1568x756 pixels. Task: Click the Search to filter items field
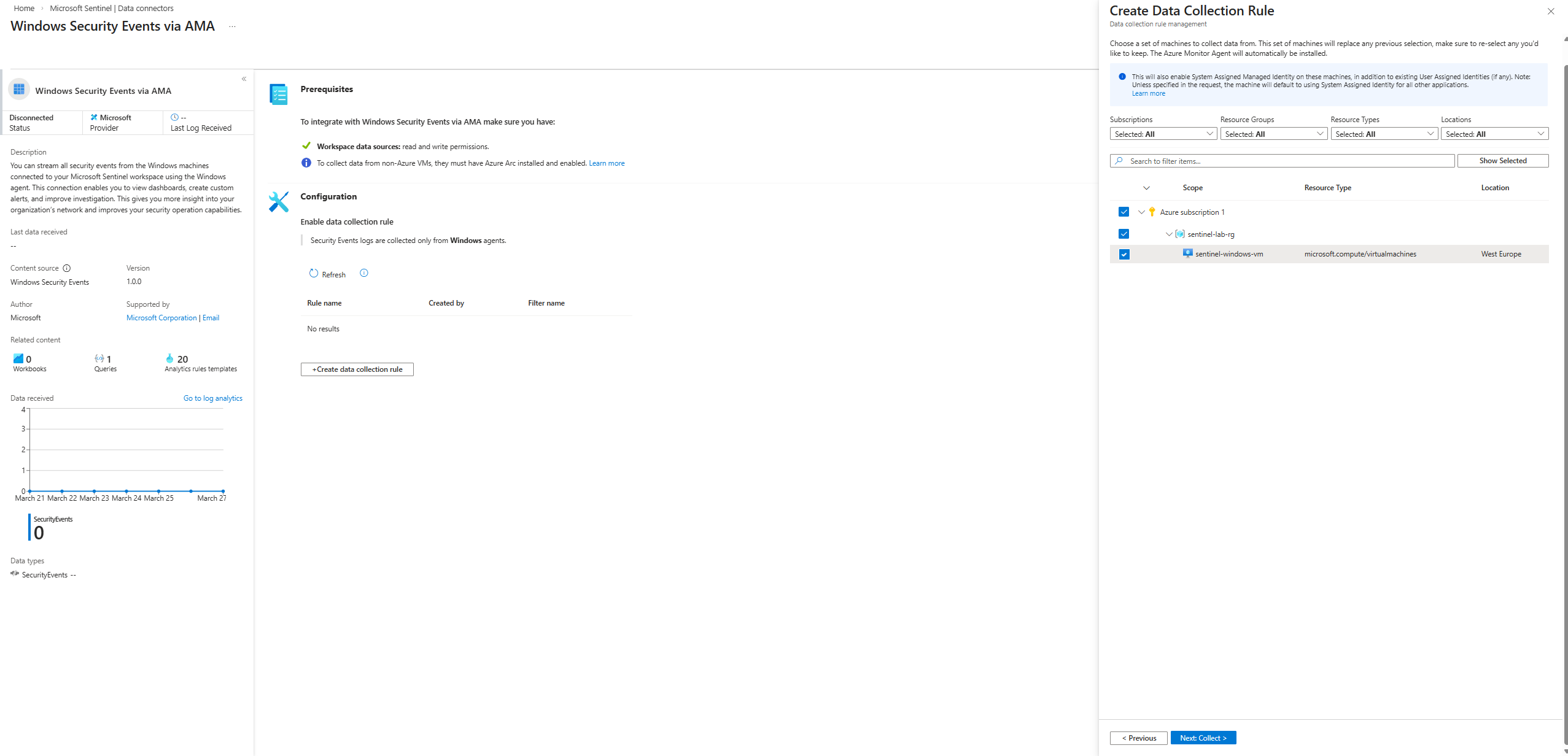[x=1283, y=161]
